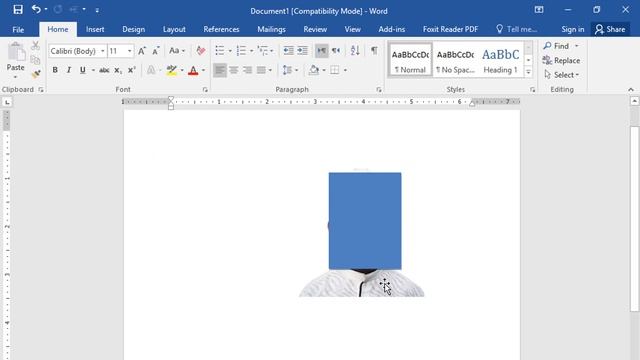Sort the selection alphabetically

[x=355, y=51]
